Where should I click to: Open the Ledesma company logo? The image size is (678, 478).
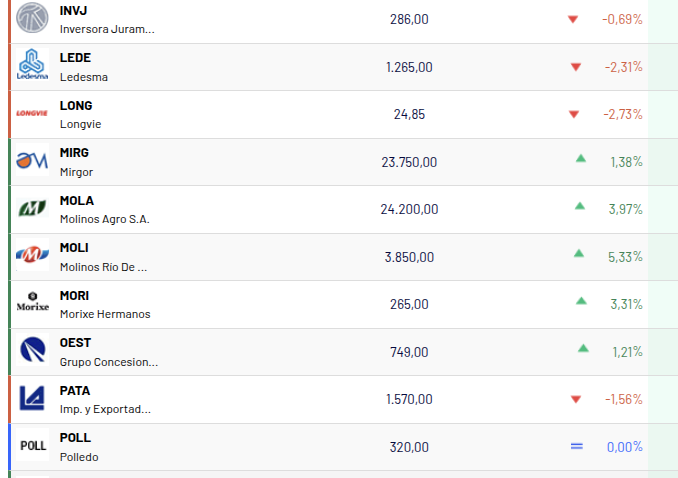tap(32, 65)
